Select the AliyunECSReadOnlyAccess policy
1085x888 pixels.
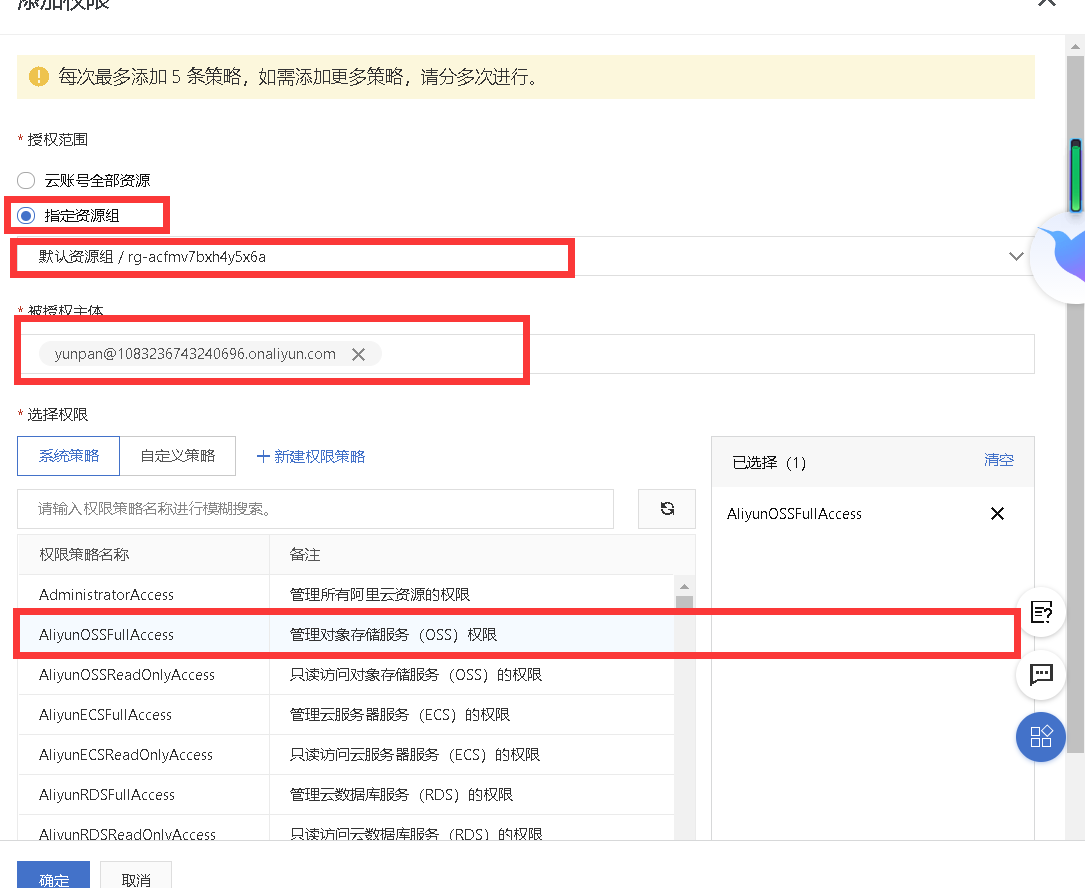coord(346,755)
